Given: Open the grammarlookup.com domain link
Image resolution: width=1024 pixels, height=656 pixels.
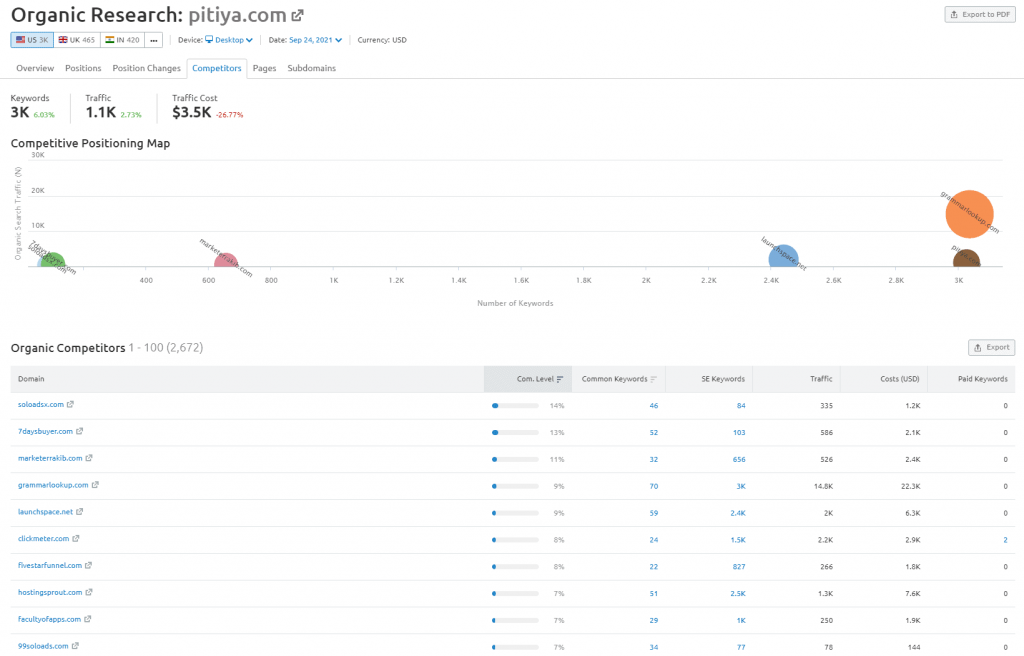Looking at the screenshot, I should point(53,485).
